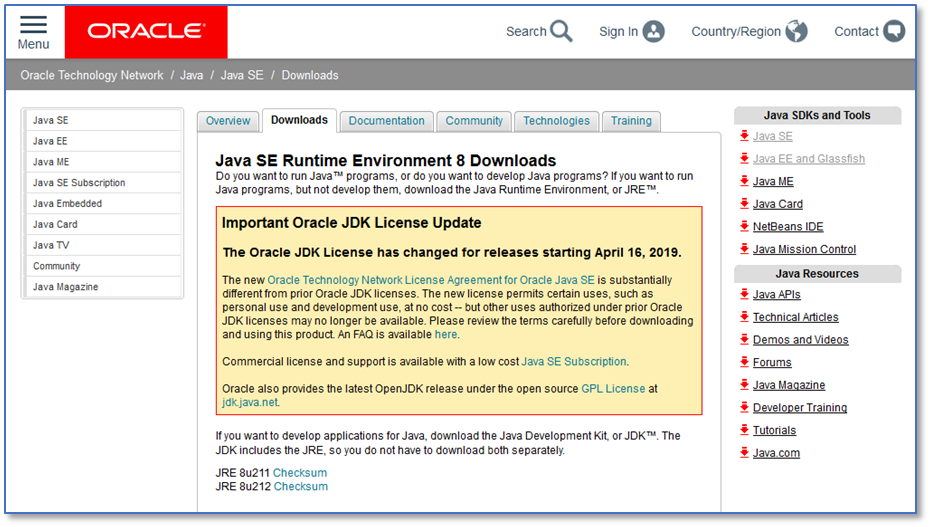Click Oracle Technology Network breadcrumb
Screen dimensions: 930x527
pyautogui.click(x=91, y=75)
